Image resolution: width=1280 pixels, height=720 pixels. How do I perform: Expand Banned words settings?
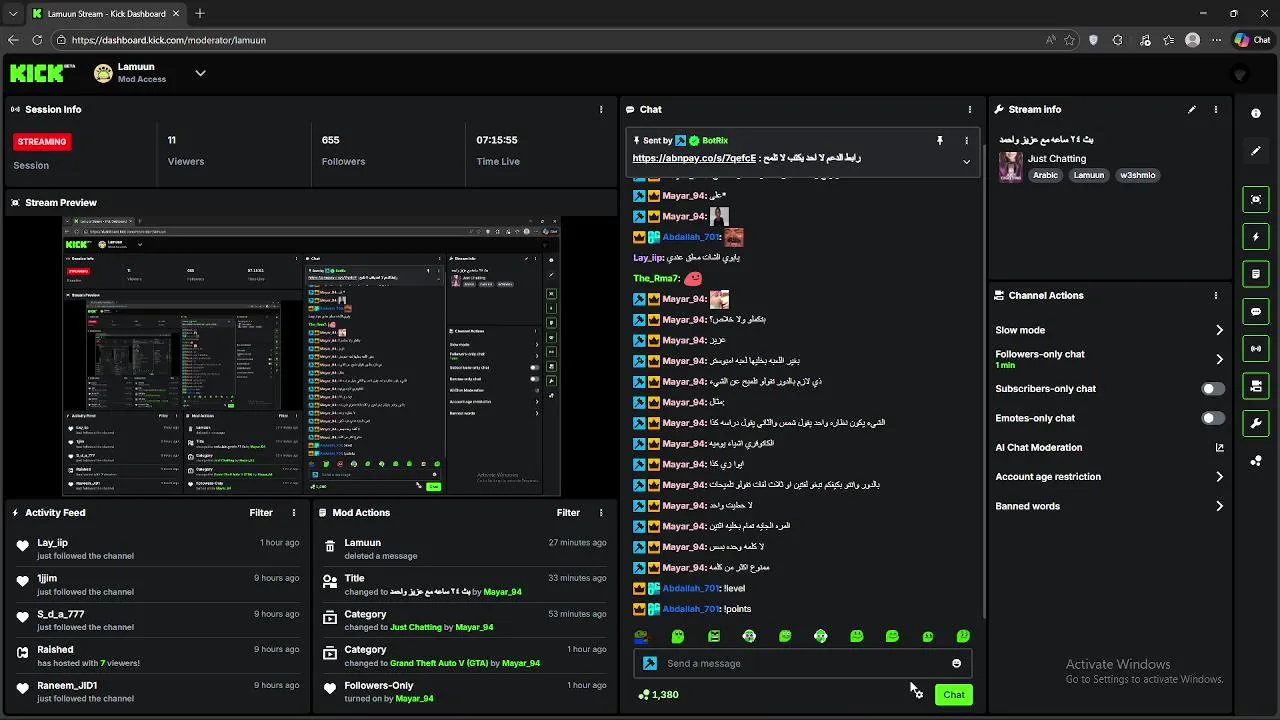click(1109, 506)
